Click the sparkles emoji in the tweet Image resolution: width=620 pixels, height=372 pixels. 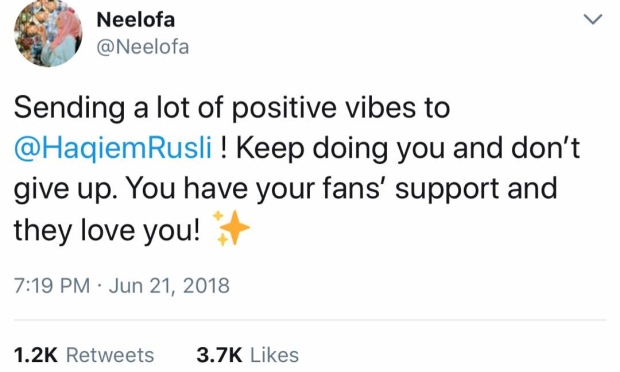(231, 228)
